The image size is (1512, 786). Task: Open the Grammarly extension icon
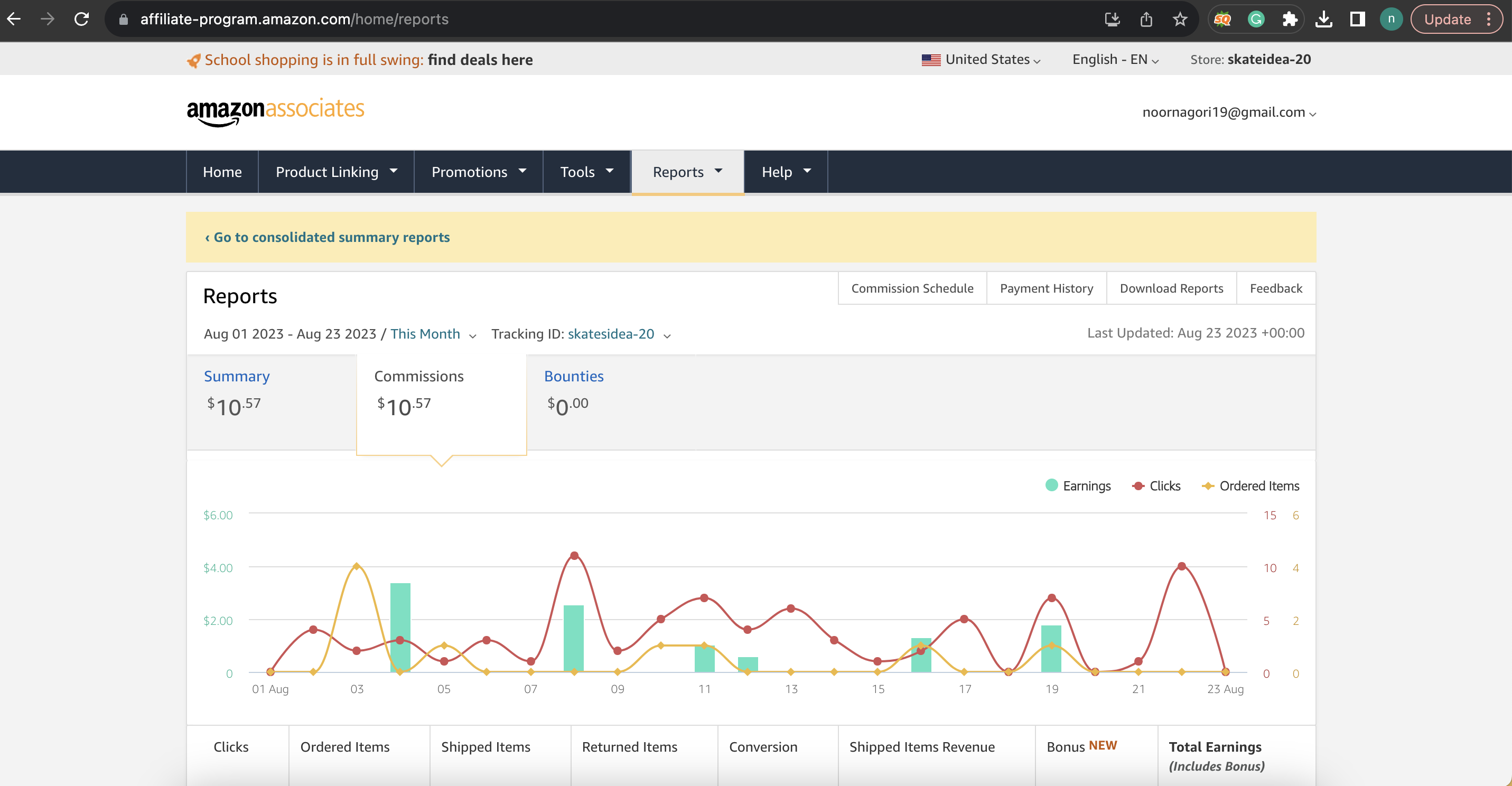(1255, 20)
